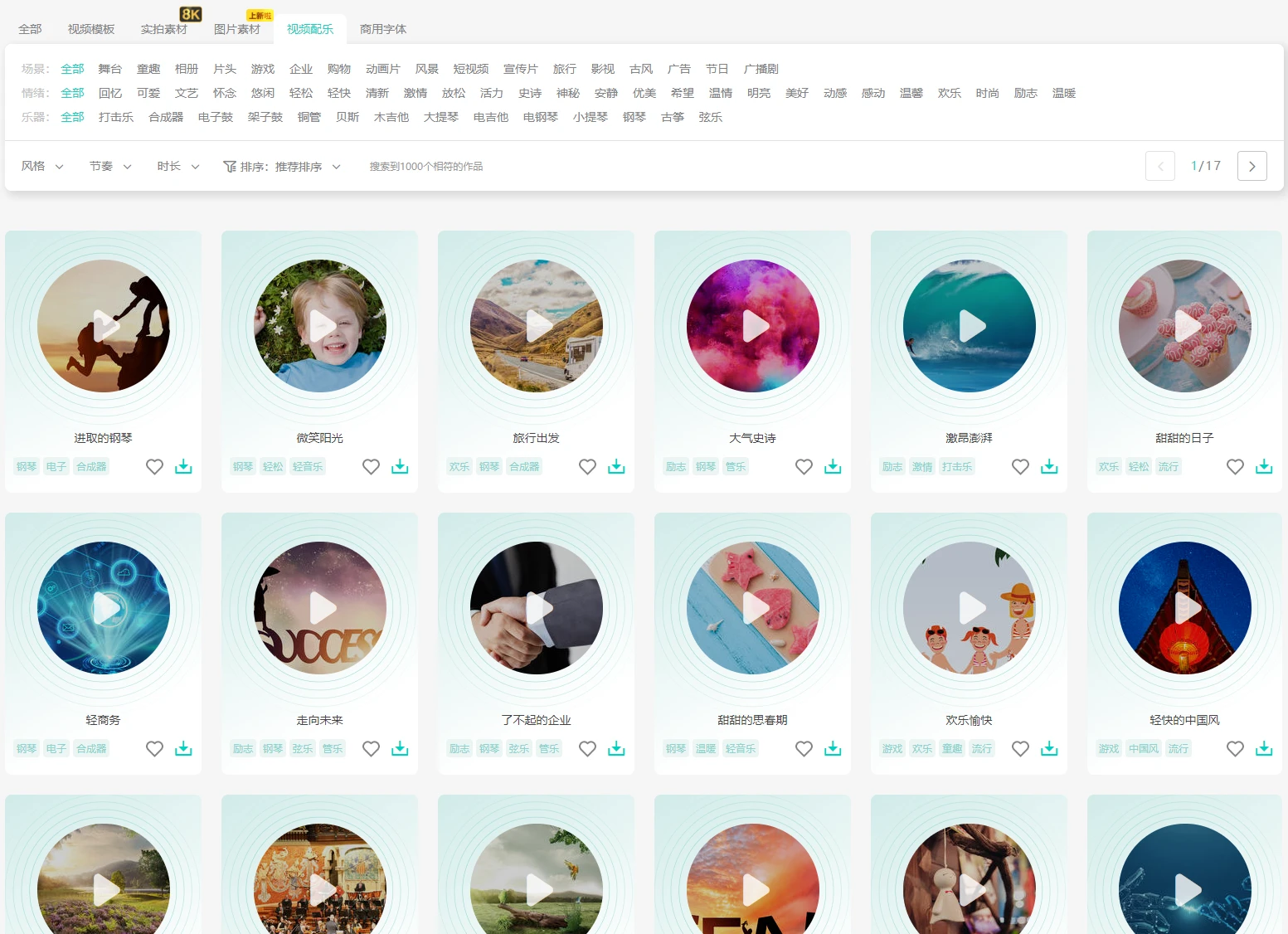Viewport: 1288px width, 934px height.
Task: Download the track 微笑阳光
Action: click(400, 467)
